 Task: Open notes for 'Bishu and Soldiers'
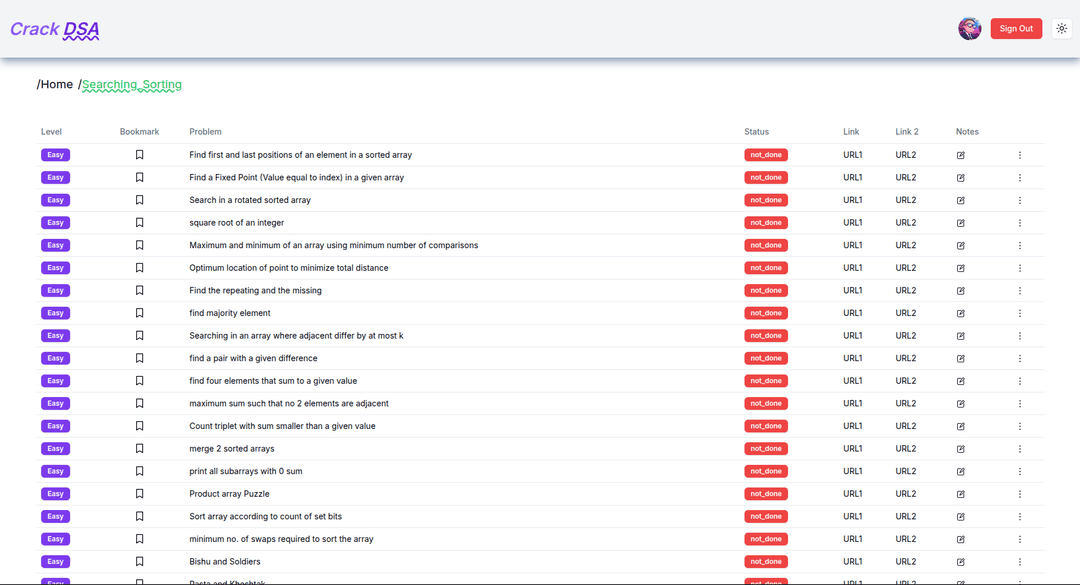tap(961, 562)
